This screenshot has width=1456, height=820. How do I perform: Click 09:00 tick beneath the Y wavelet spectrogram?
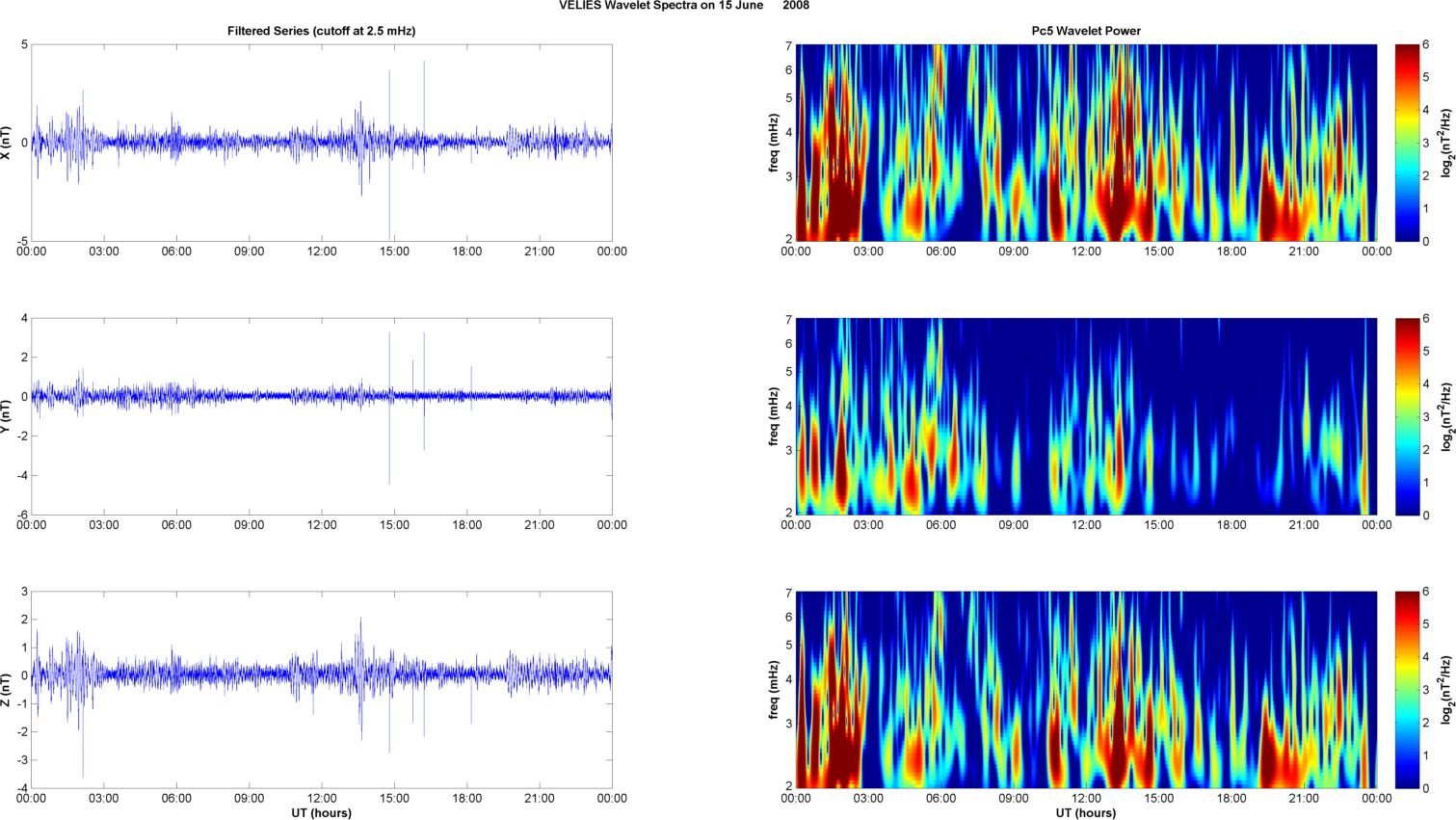coord(1014,525)
